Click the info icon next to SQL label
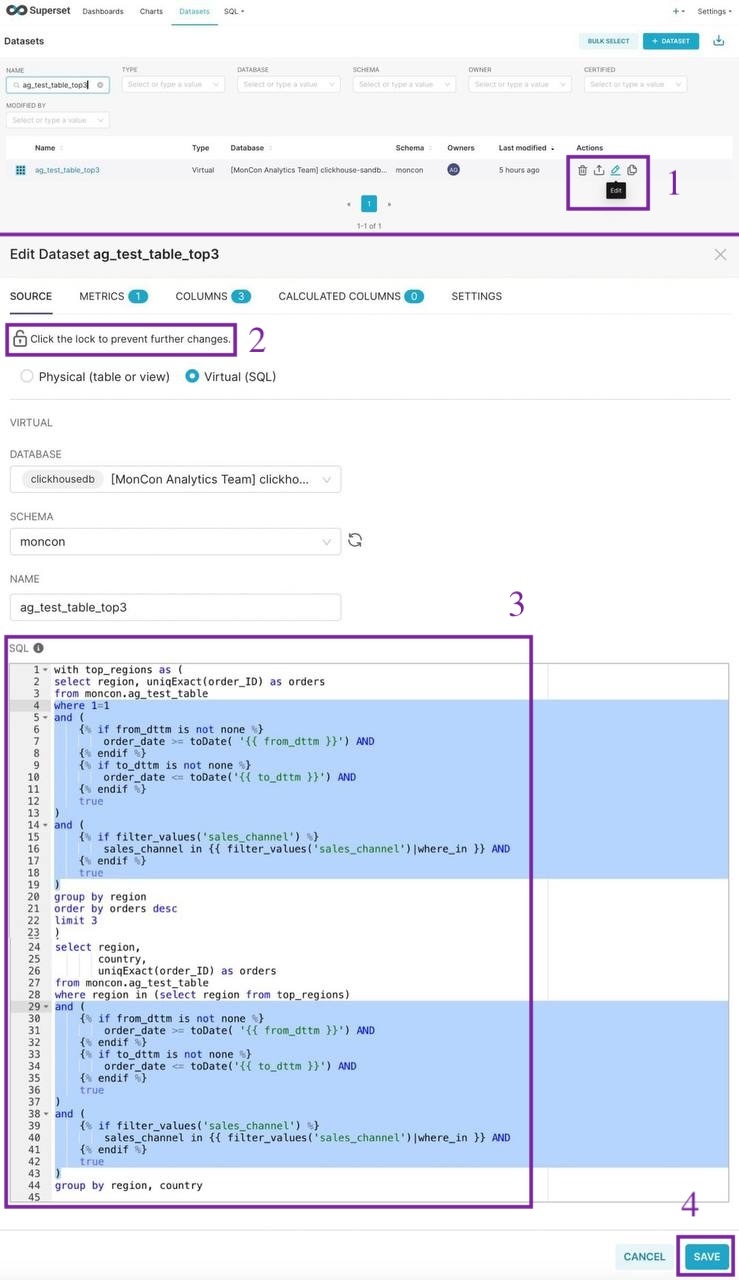The image size is (739, 1280). coord(38,648)
